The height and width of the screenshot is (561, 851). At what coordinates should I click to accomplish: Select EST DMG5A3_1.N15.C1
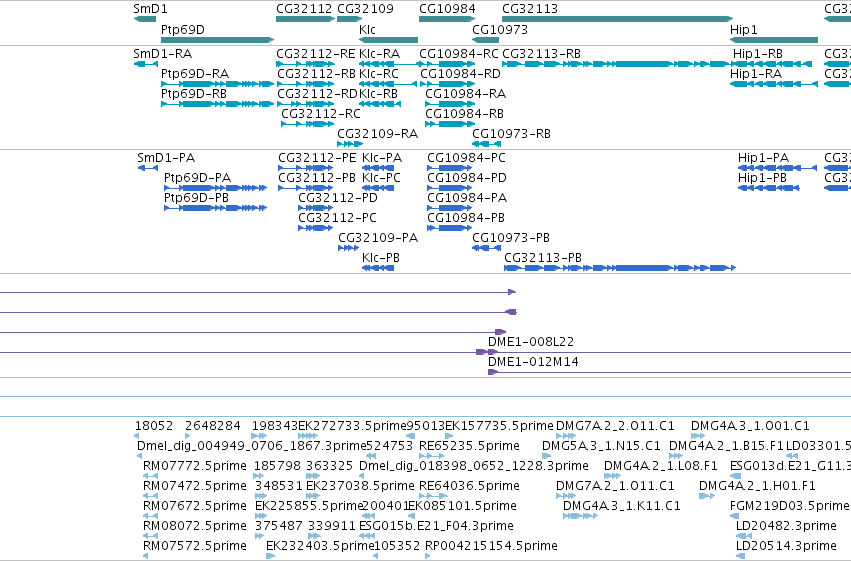601,446
